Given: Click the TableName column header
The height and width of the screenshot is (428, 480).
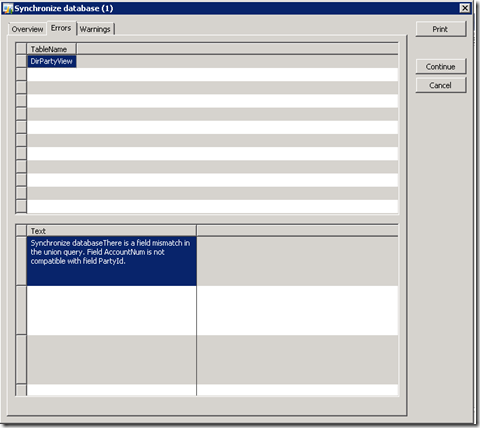Looking at the screenshot, I should pos(52,49).
